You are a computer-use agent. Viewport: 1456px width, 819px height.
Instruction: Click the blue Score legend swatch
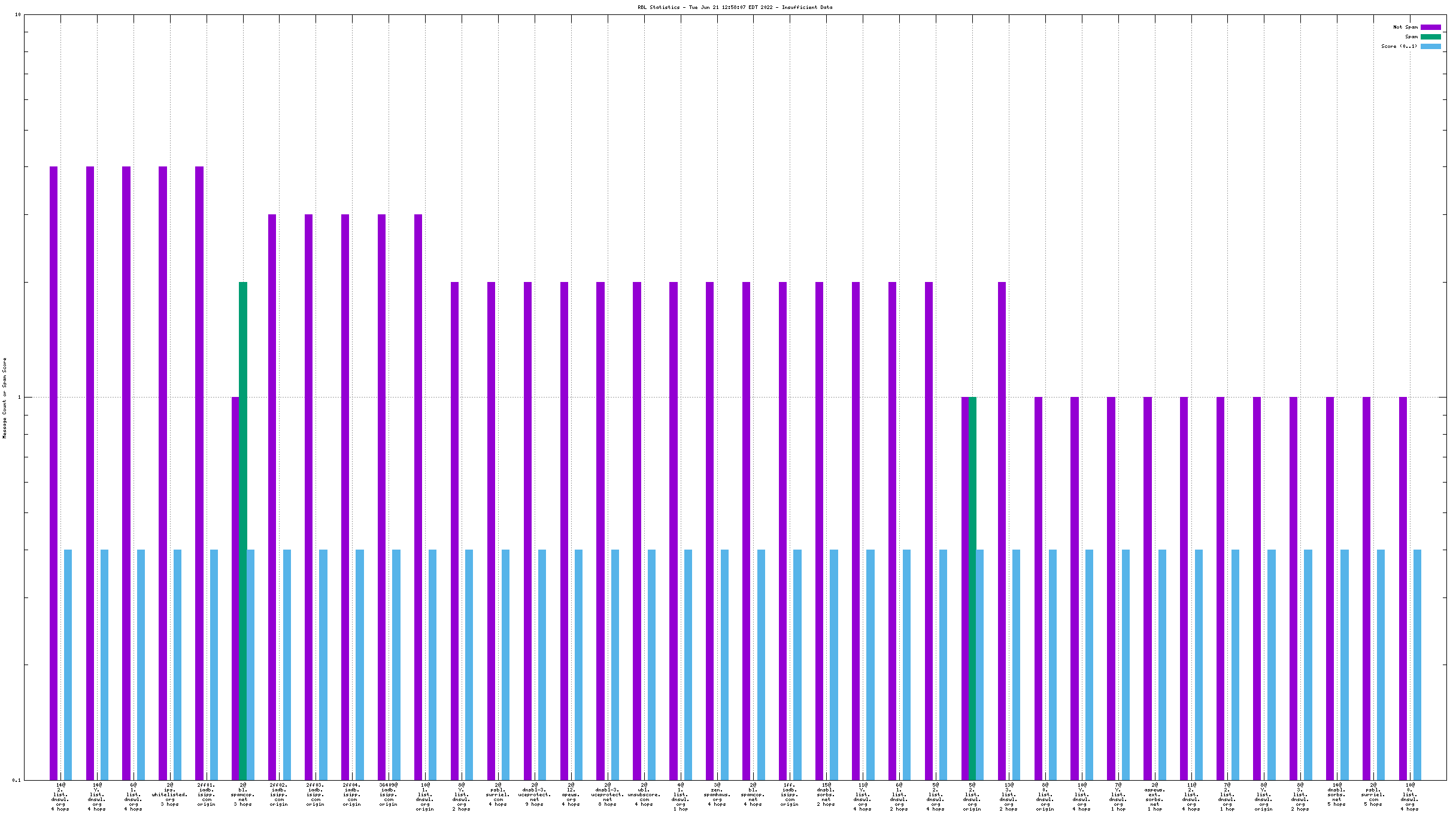coord(1430,46)
